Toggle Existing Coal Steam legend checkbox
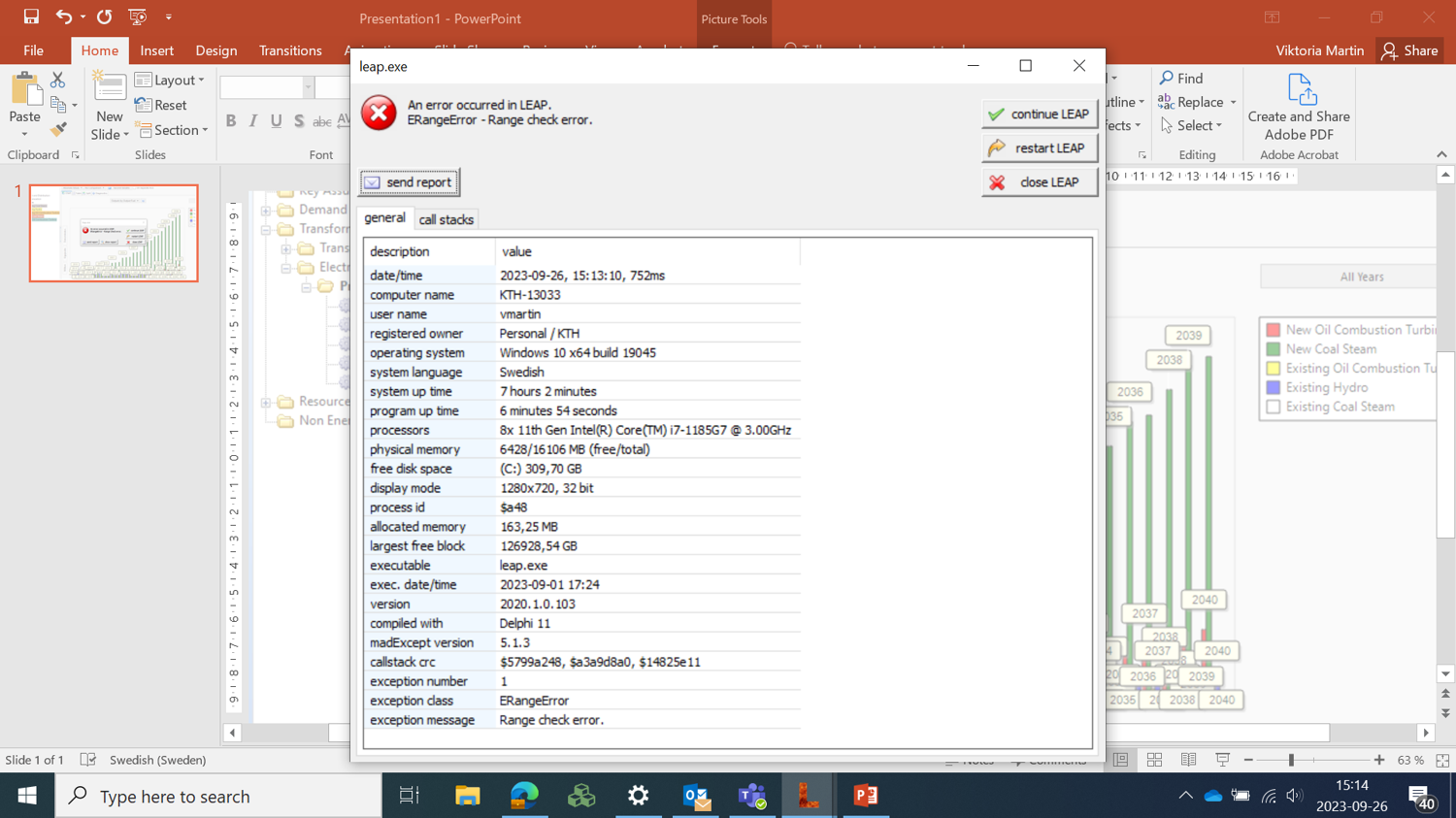1456x818 pixels. (x=1274, y=407)
